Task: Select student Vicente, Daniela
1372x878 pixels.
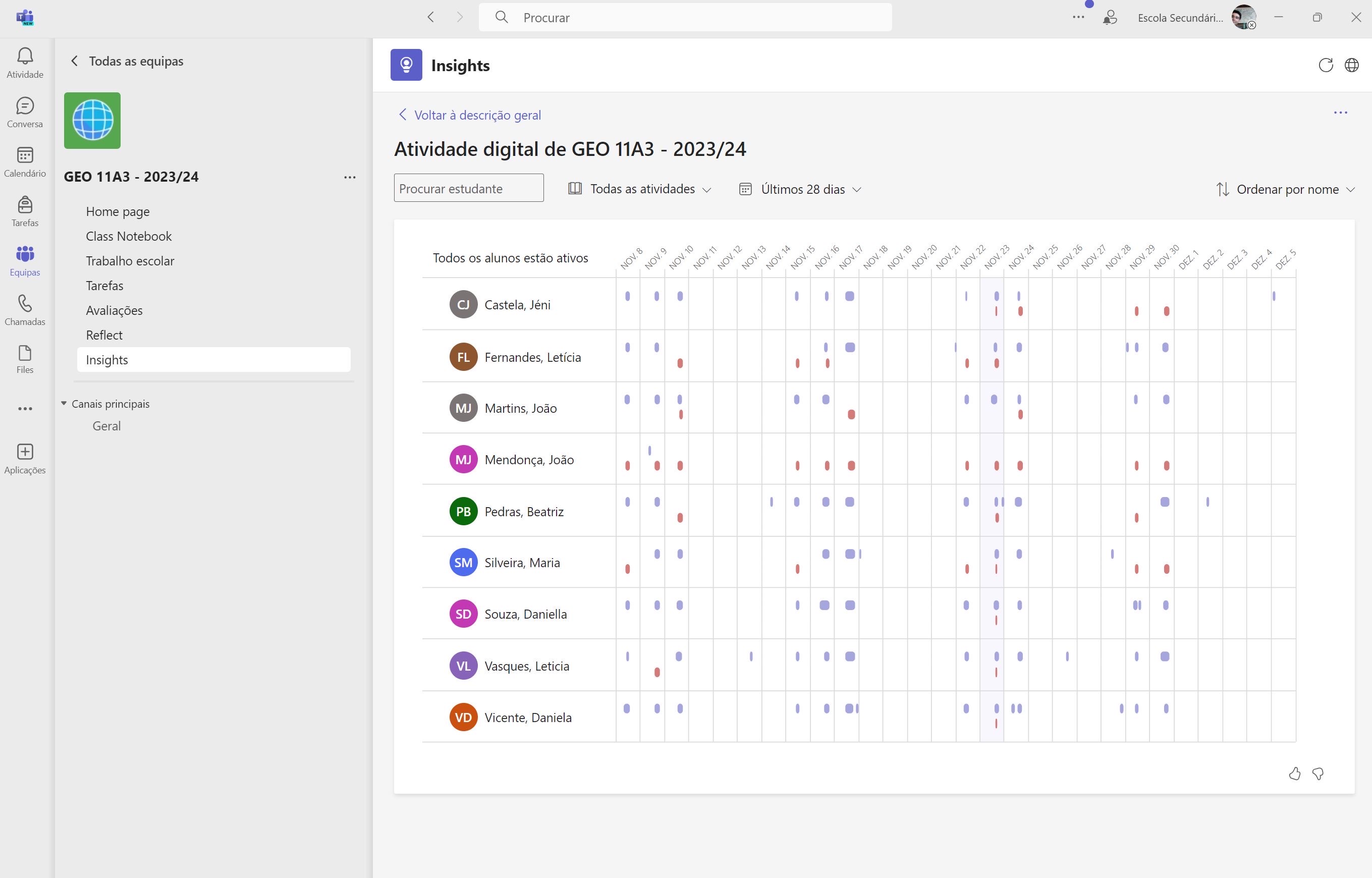Action: pos(528,717)
